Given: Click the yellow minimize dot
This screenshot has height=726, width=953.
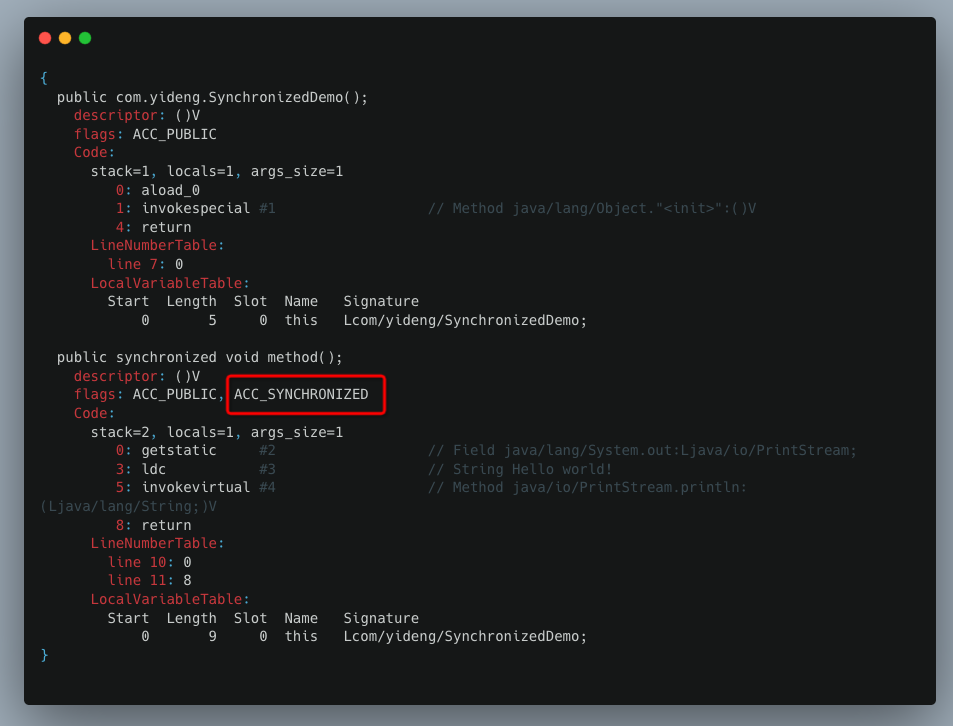Looking at the screenshot, I should click(x=65, y=38).
